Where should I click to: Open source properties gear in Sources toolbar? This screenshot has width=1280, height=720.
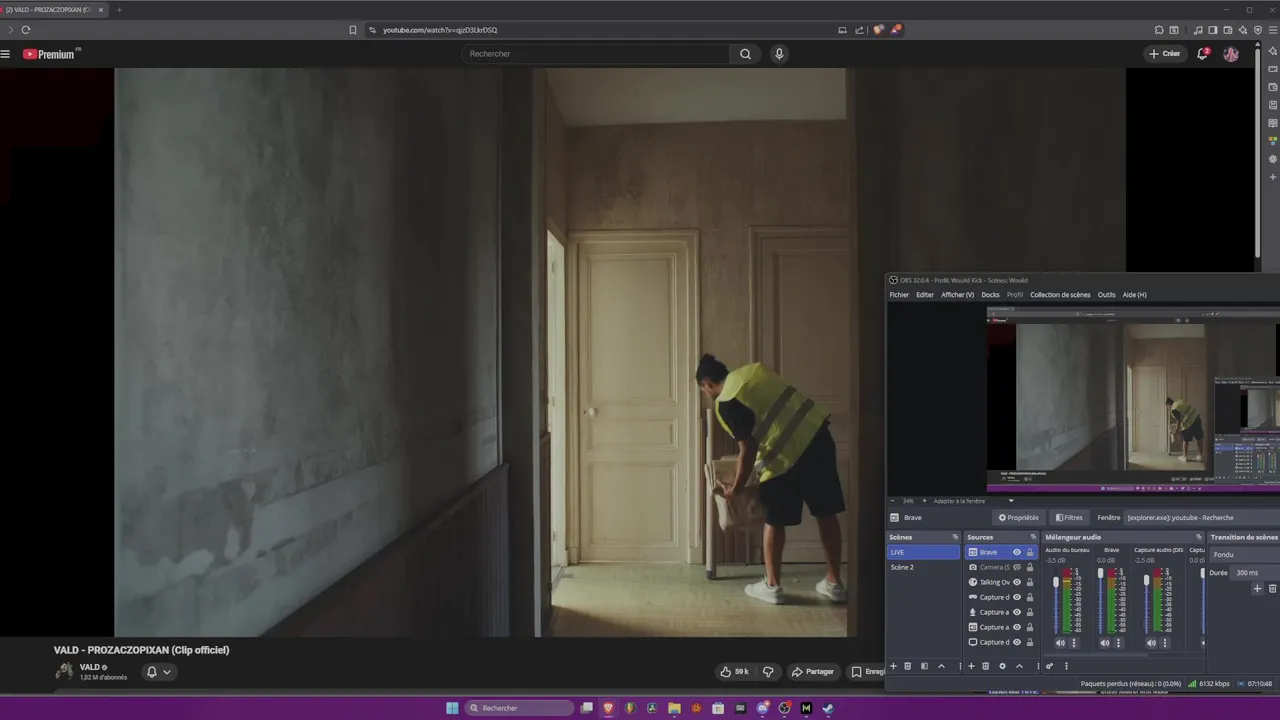click(1002, 666)
